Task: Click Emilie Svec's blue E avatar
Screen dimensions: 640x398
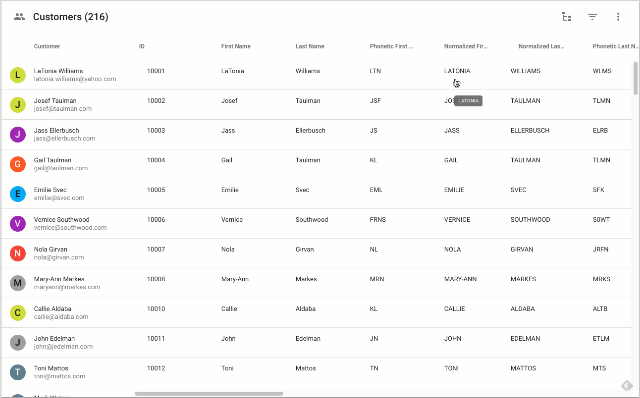Action: (x=18, y=193)
